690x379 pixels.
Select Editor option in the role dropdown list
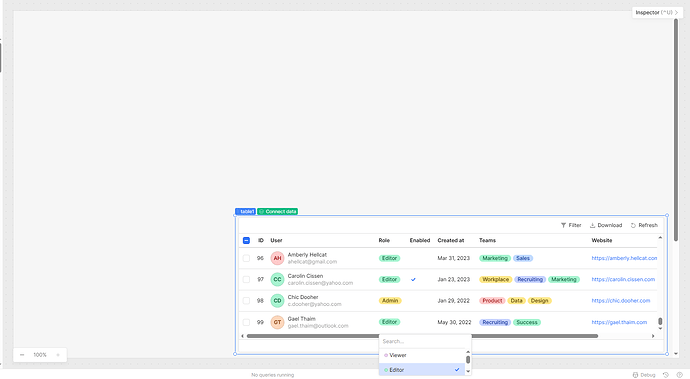422,370
